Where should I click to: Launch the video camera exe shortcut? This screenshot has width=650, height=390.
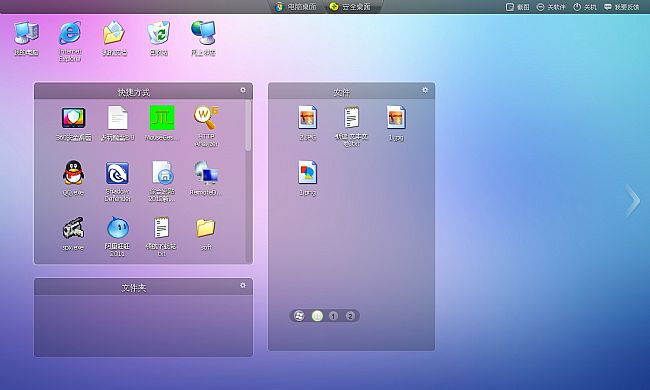73,233
